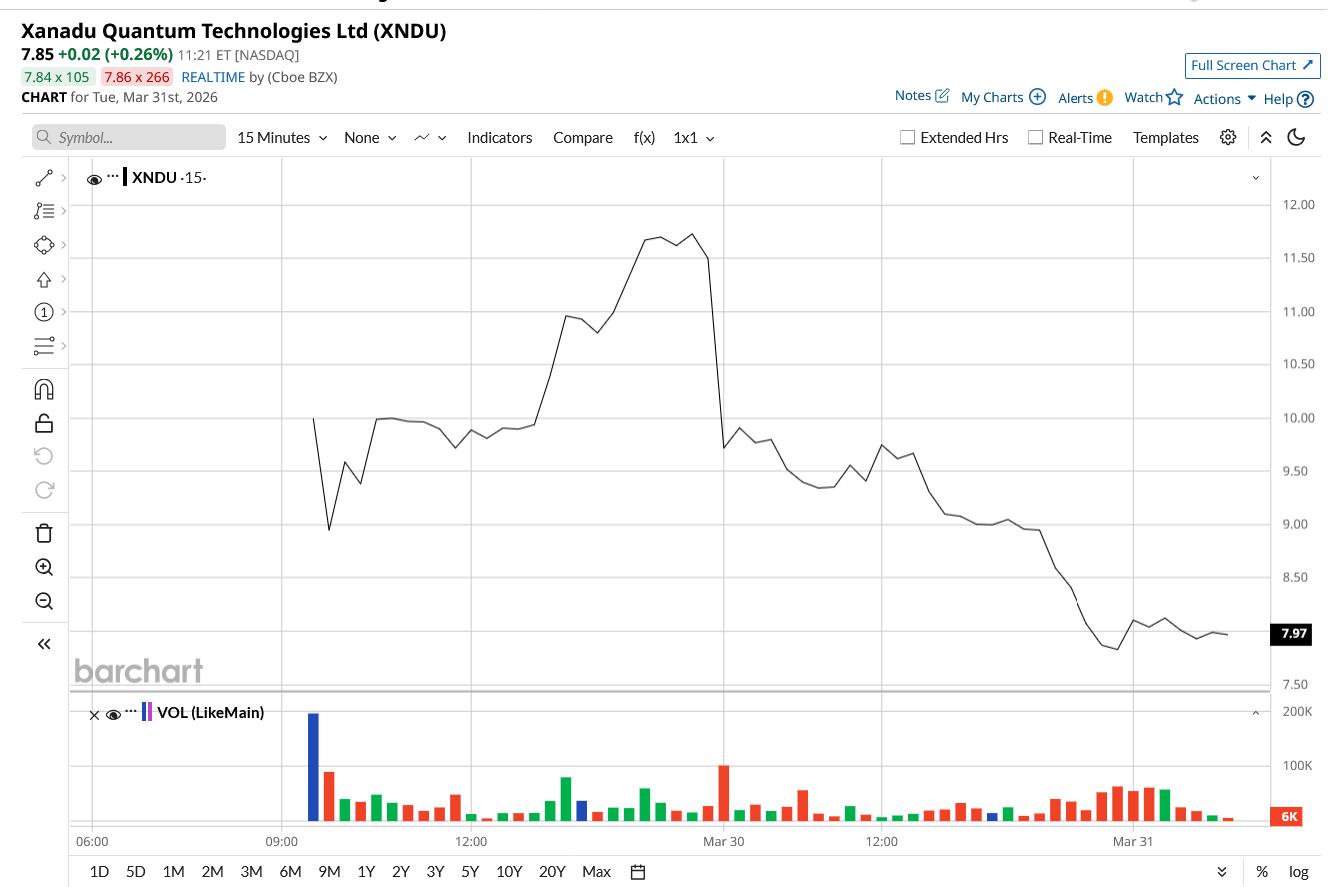Click the Watch link

(1143, 97)
